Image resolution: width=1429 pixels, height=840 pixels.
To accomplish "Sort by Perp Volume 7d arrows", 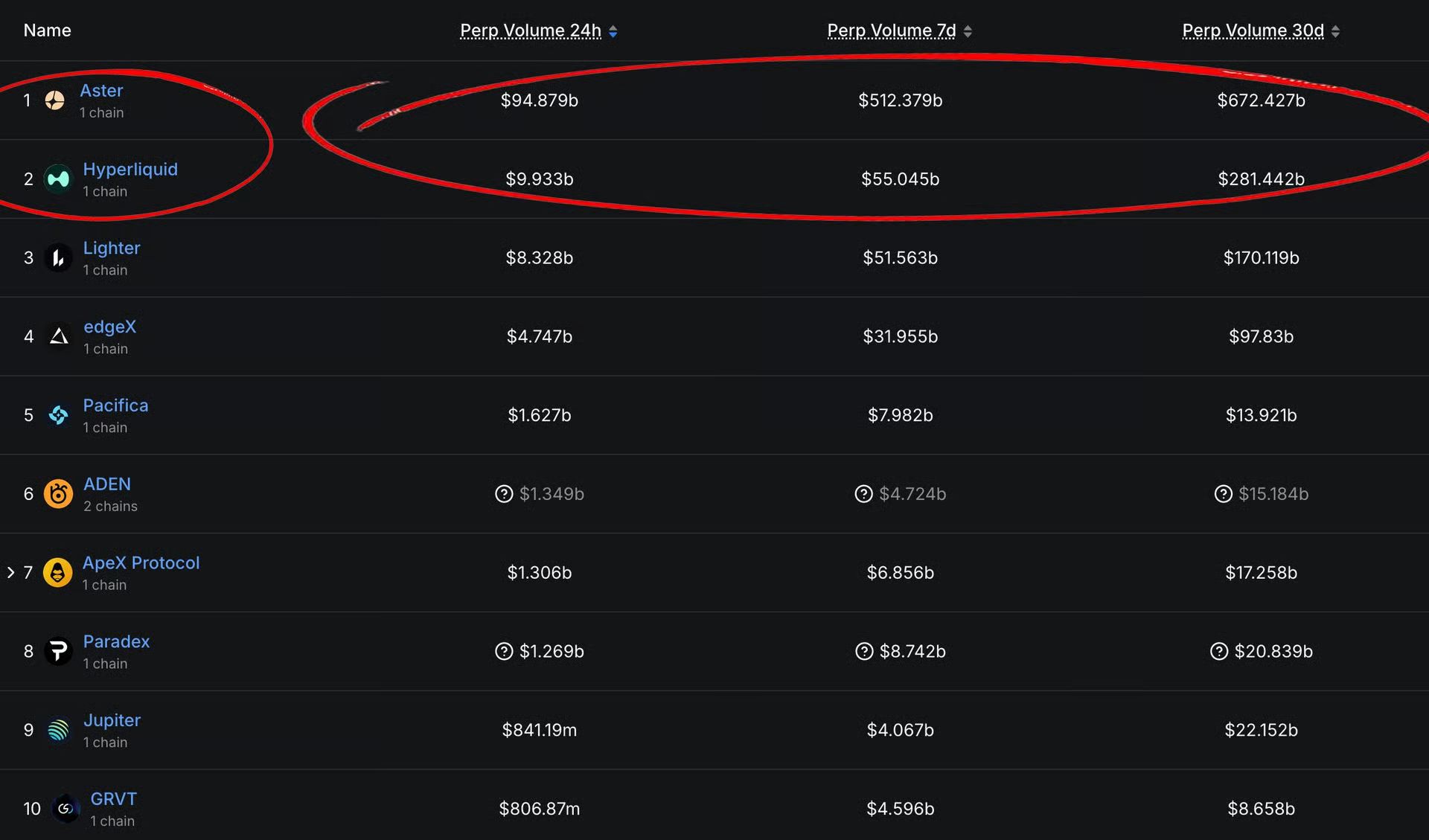I will coord(968,31).
